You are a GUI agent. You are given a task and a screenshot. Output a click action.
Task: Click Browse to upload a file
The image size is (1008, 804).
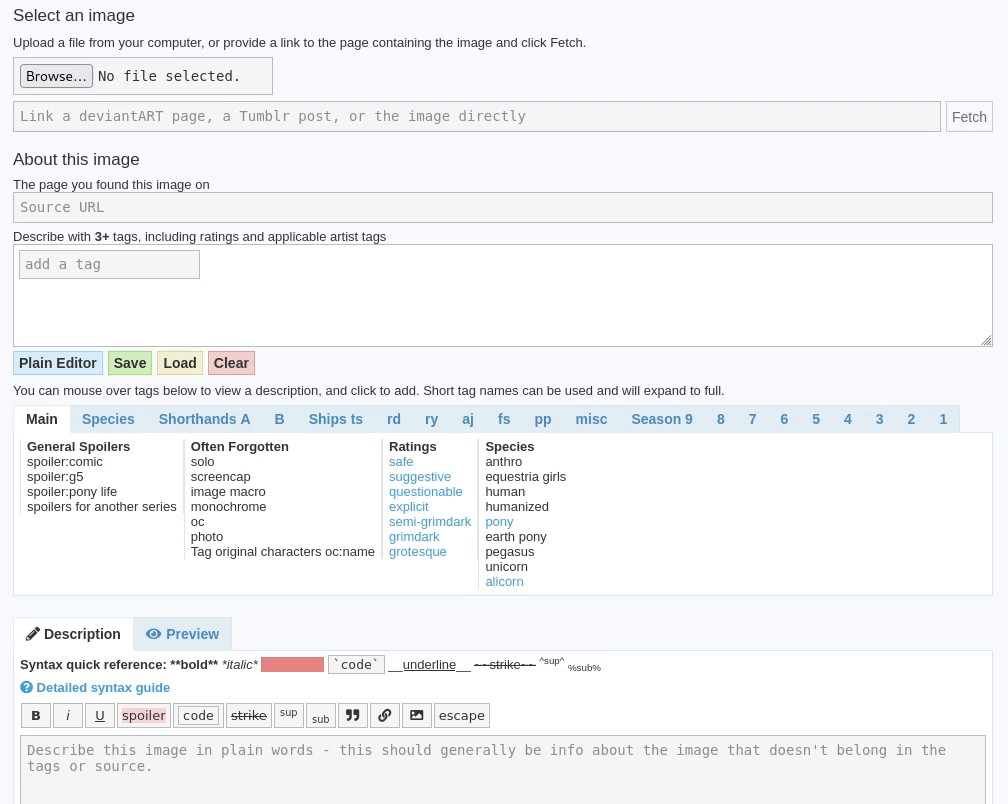pyautogui.click(x=56, y=76)
